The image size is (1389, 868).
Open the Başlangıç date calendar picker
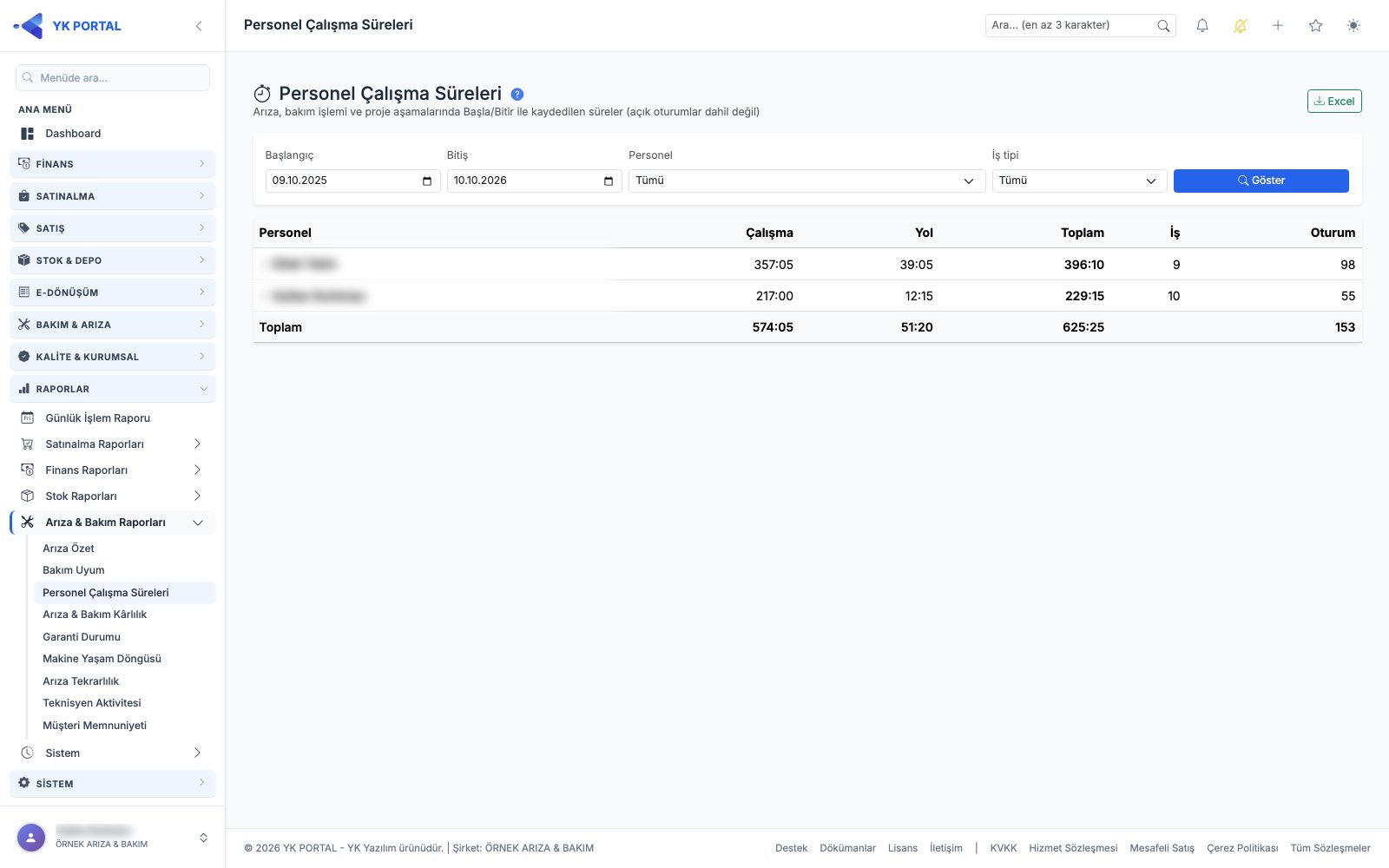click(x=427, y=181)
